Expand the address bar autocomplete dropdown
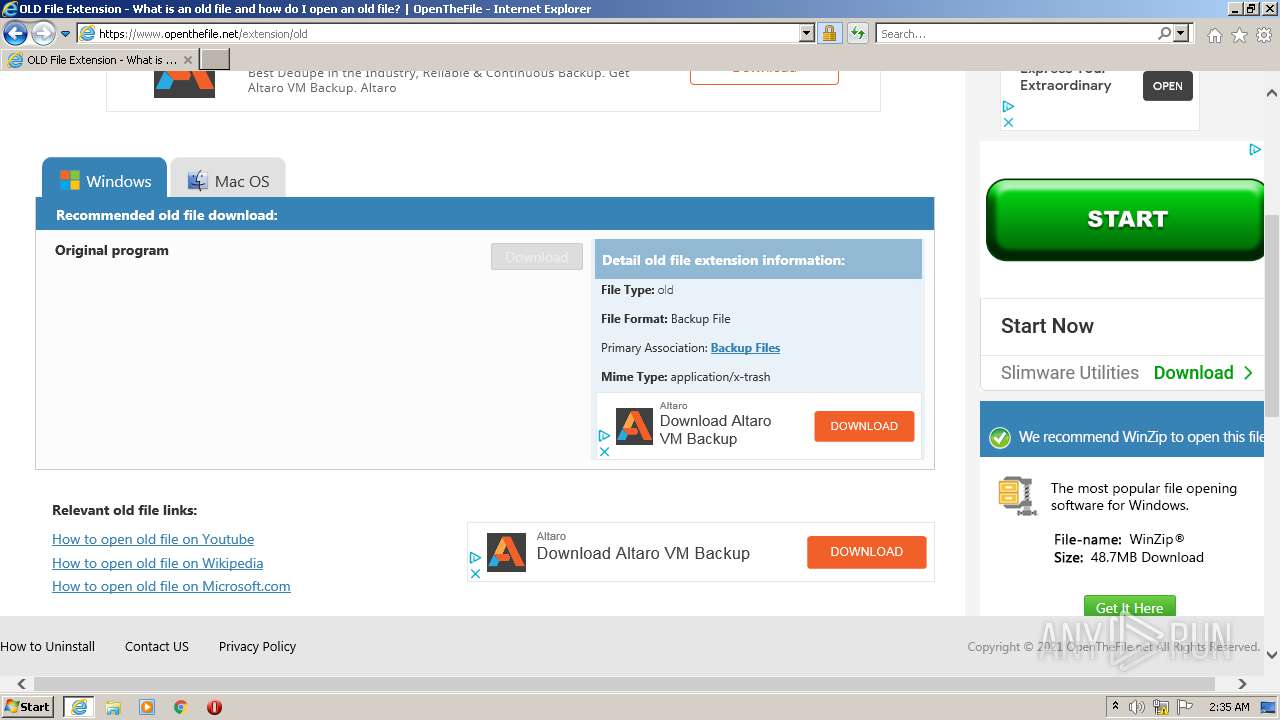The image size is (1280, 720). click(x=807, y=33)
